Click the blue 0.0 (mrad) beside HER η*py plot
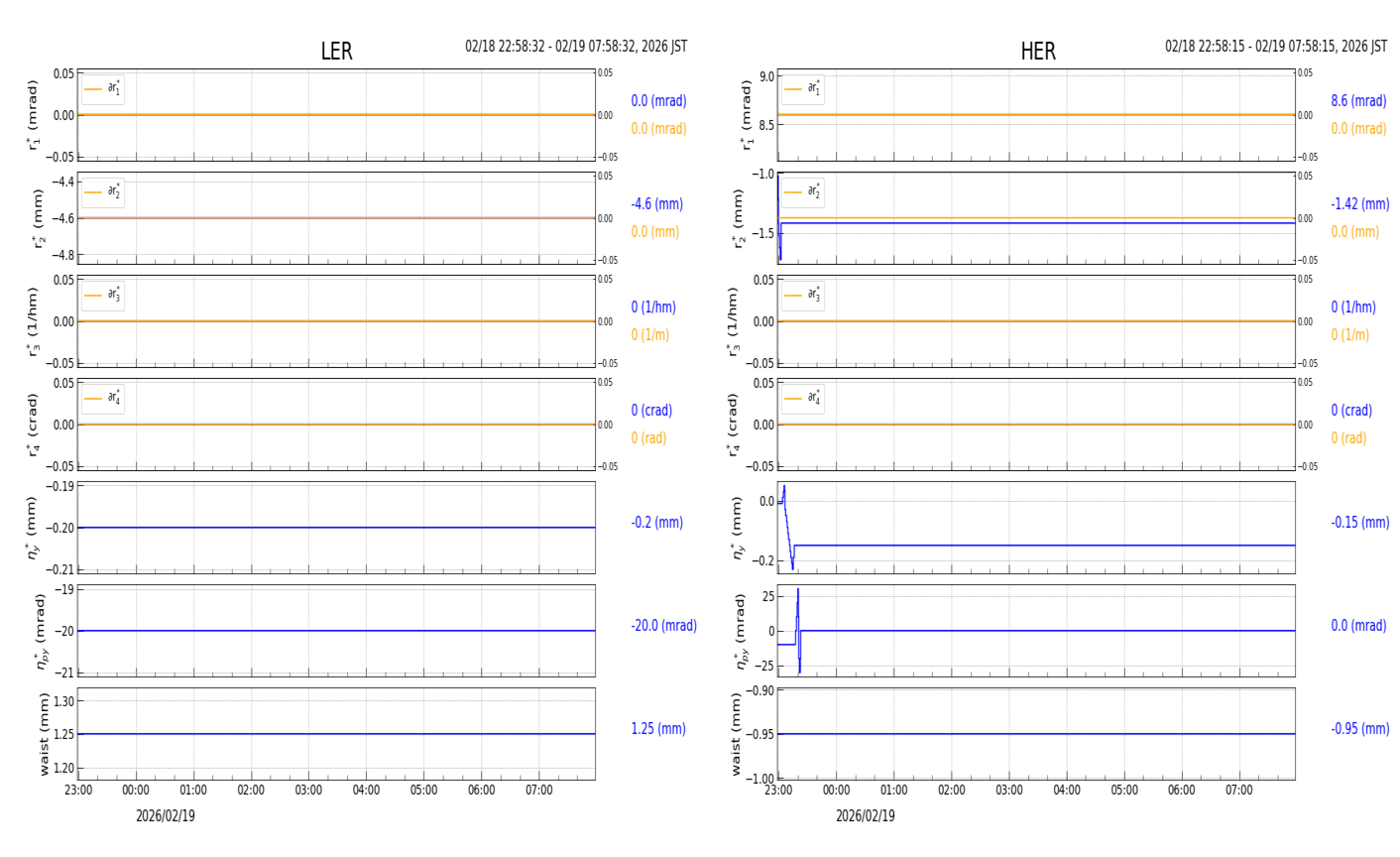 coord(1358,626)
